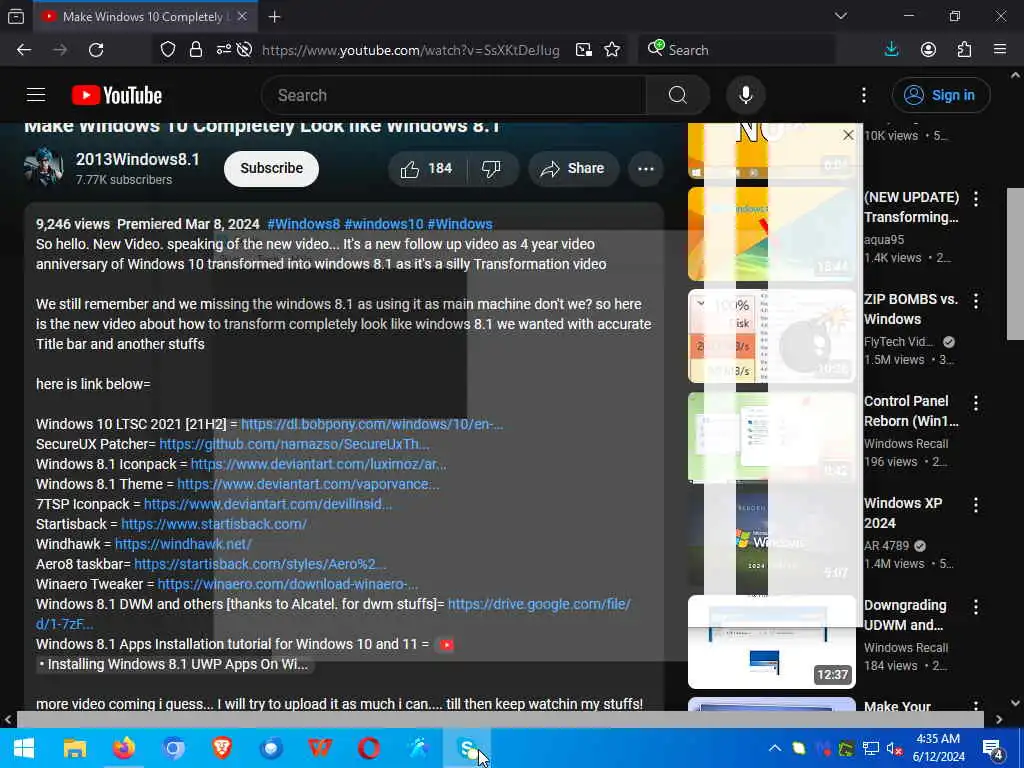Image resolution: width=1024 pixels, height=768 pixels.
Task: Open YouTube settings three-dot menu
Action: click(x=863, y=95)
